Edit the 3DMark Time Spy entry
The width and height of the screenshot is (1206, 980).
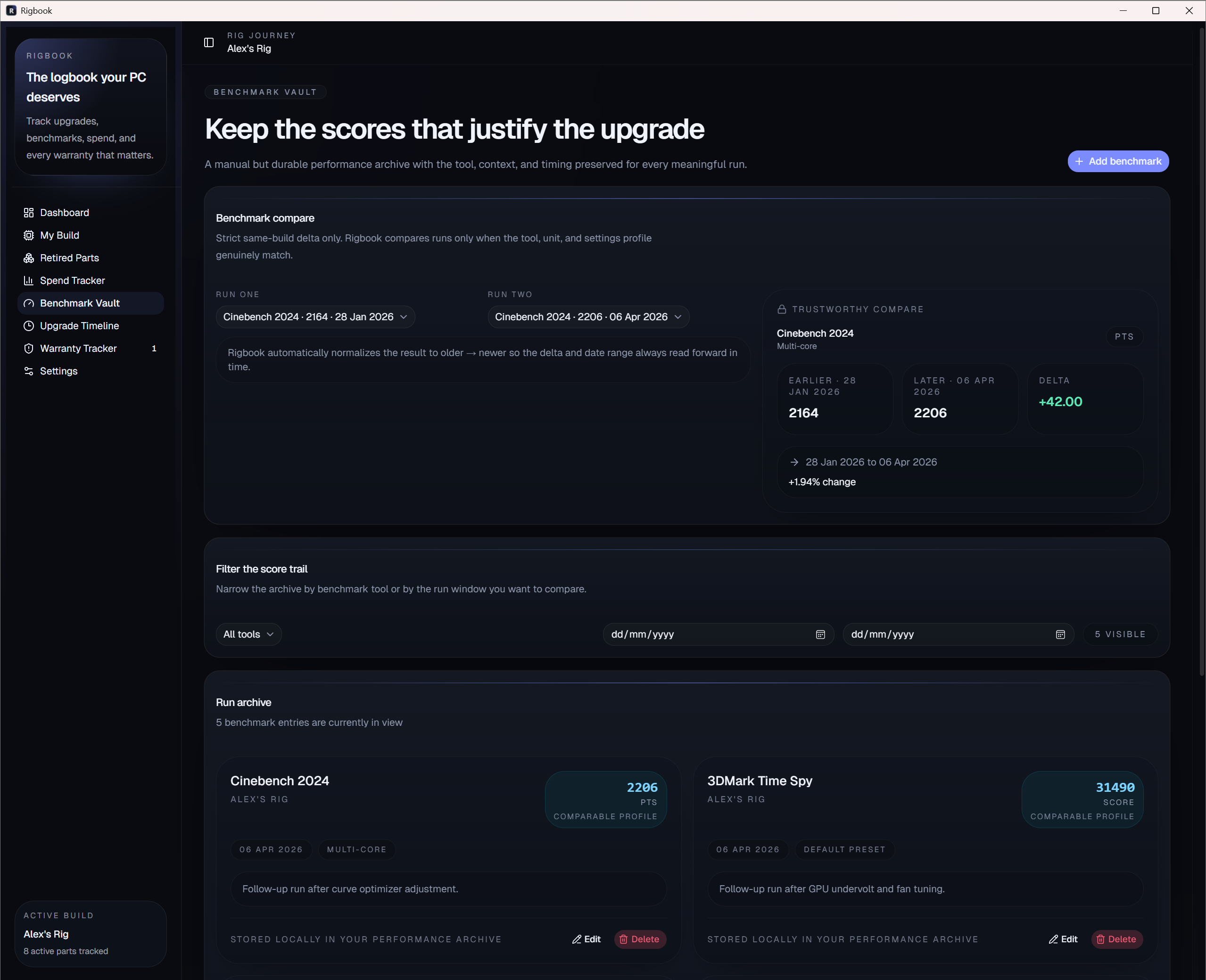[1063, 939]
